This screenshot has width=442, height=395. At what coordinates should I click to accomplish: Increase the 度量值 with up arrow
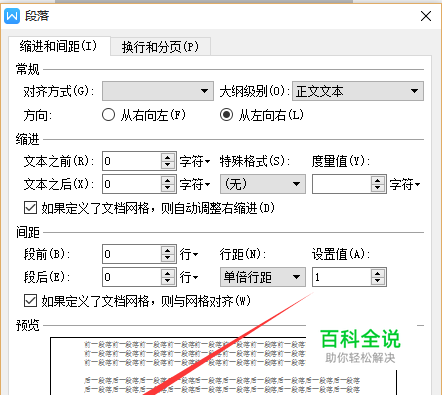coord(377,180)
